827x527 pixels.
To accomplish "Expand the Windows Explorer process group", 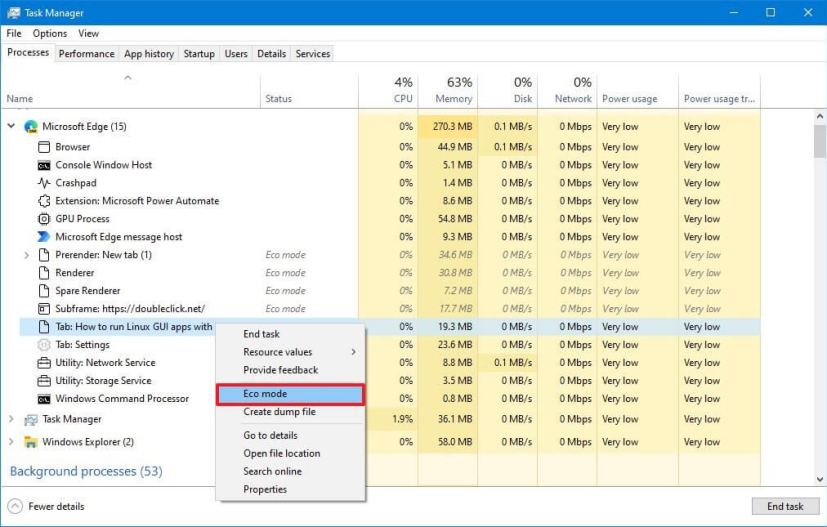I will [x=11, y=442].
